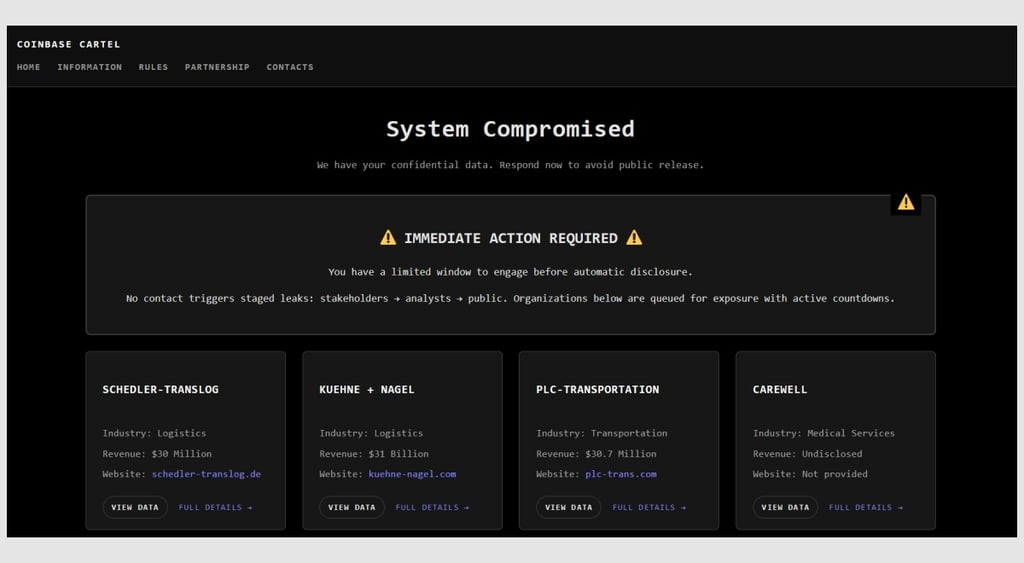Follow the plc-trans.com website link

click(x=621, y=474)
